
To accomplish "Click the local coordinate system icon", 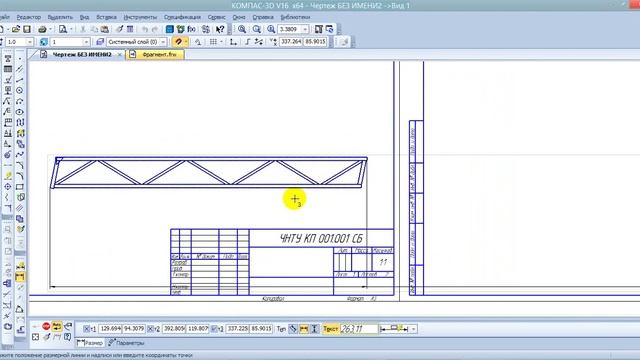I will click(233, 42).
